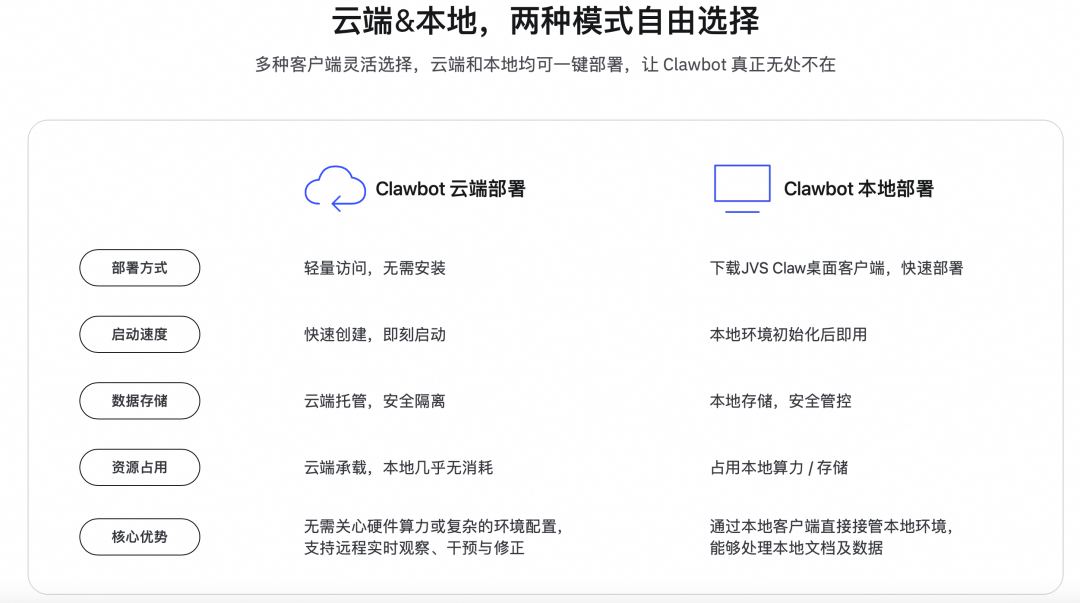1080x603 pixels.
Task: Click the Clawbot 云端部署 column heading
Action: 450,189
